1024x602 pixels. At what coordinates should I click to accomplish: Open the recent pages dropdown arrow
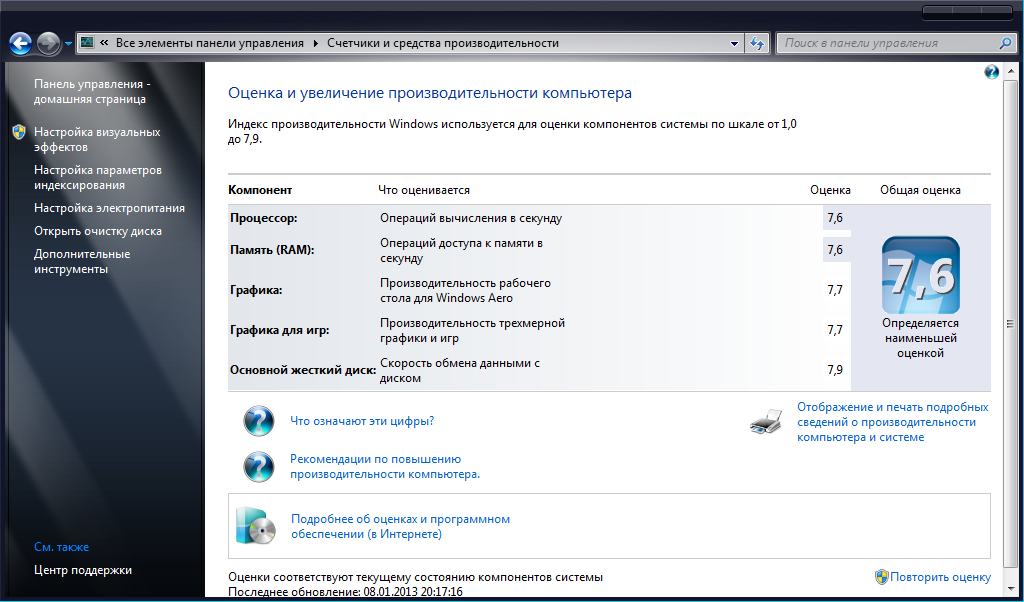[x=69, y=44]
